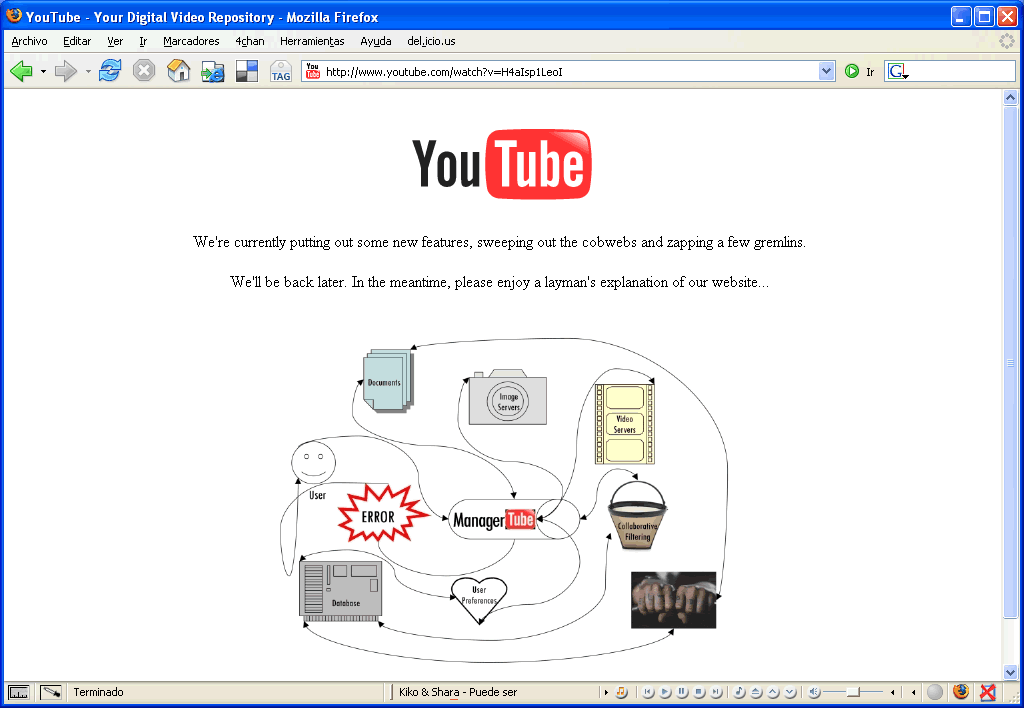The image size is (1024, 708).
Task: Open the Editar menu
Action: pos(77,41)
